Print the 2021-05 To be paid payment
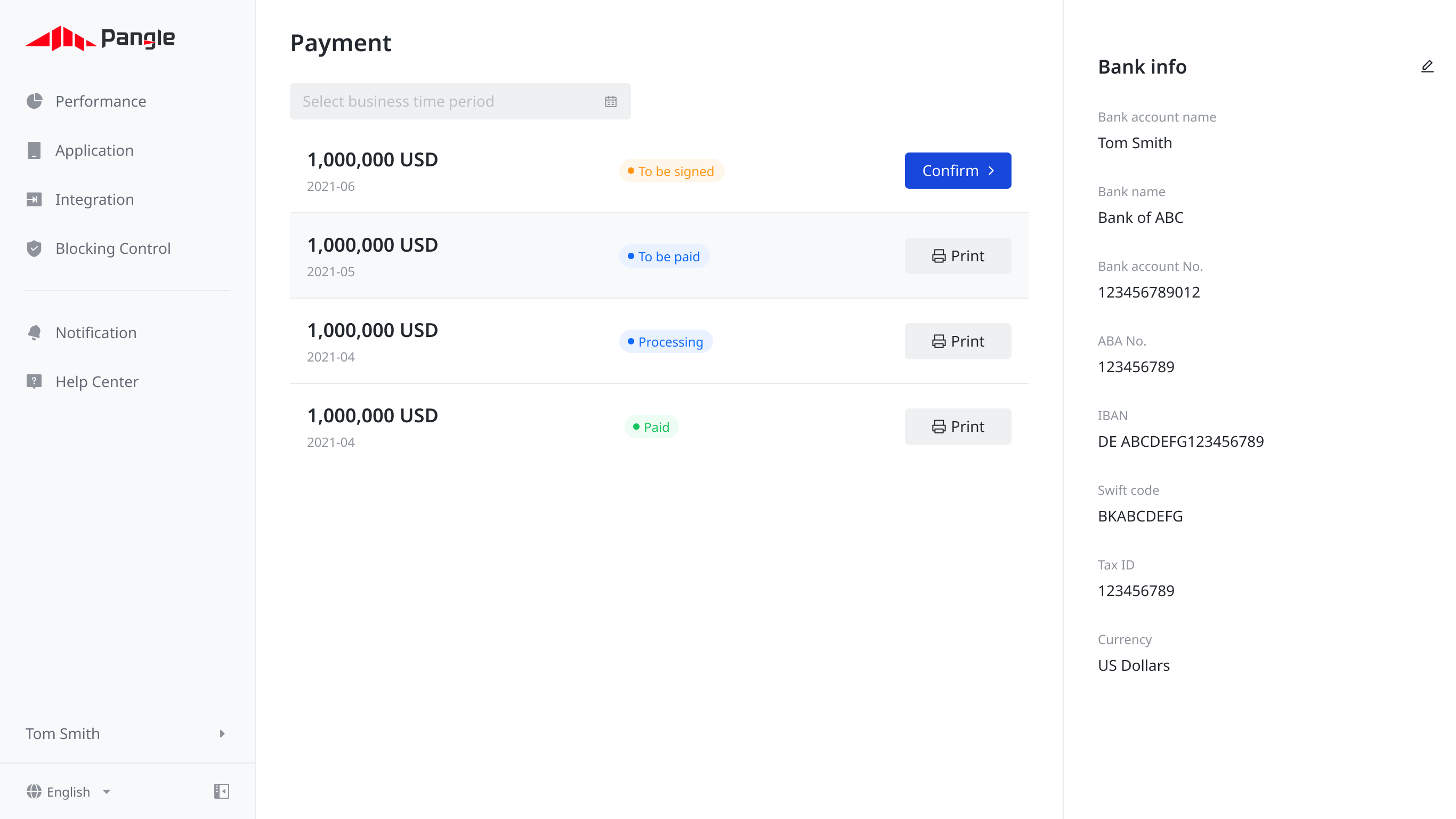 pyautogui.click(x=958, y=256)
